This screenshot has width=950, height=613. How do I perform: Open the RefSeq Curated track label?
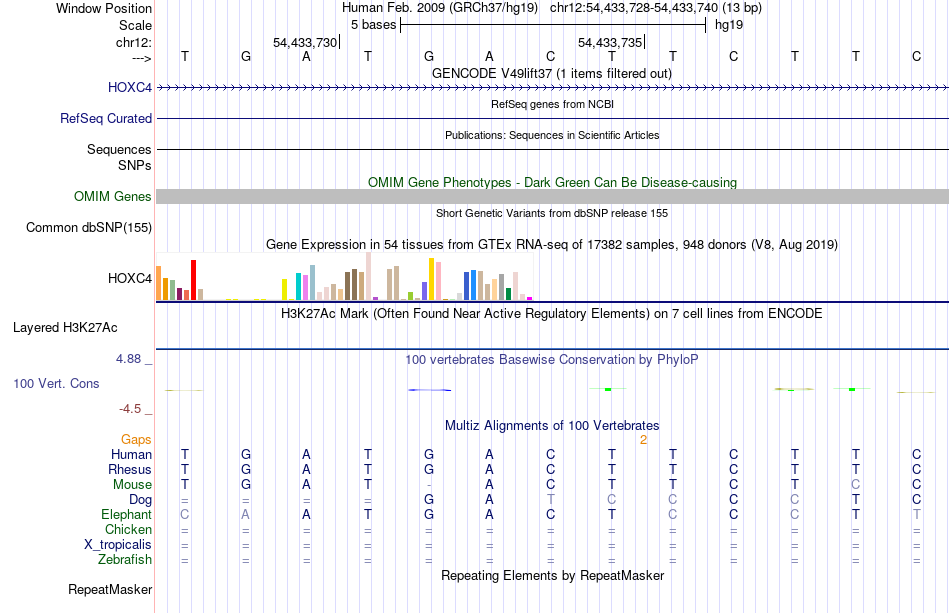[106, 118]
